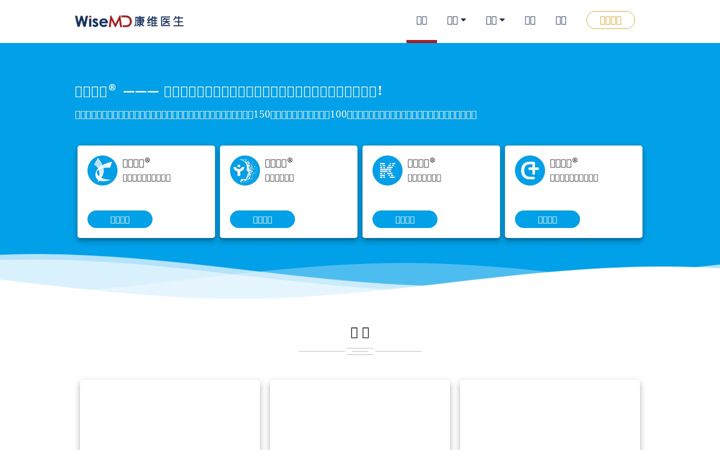The image size is (720, 450).
Task: Open nav item beside the gold outlined button
Action: pos(561,20)
